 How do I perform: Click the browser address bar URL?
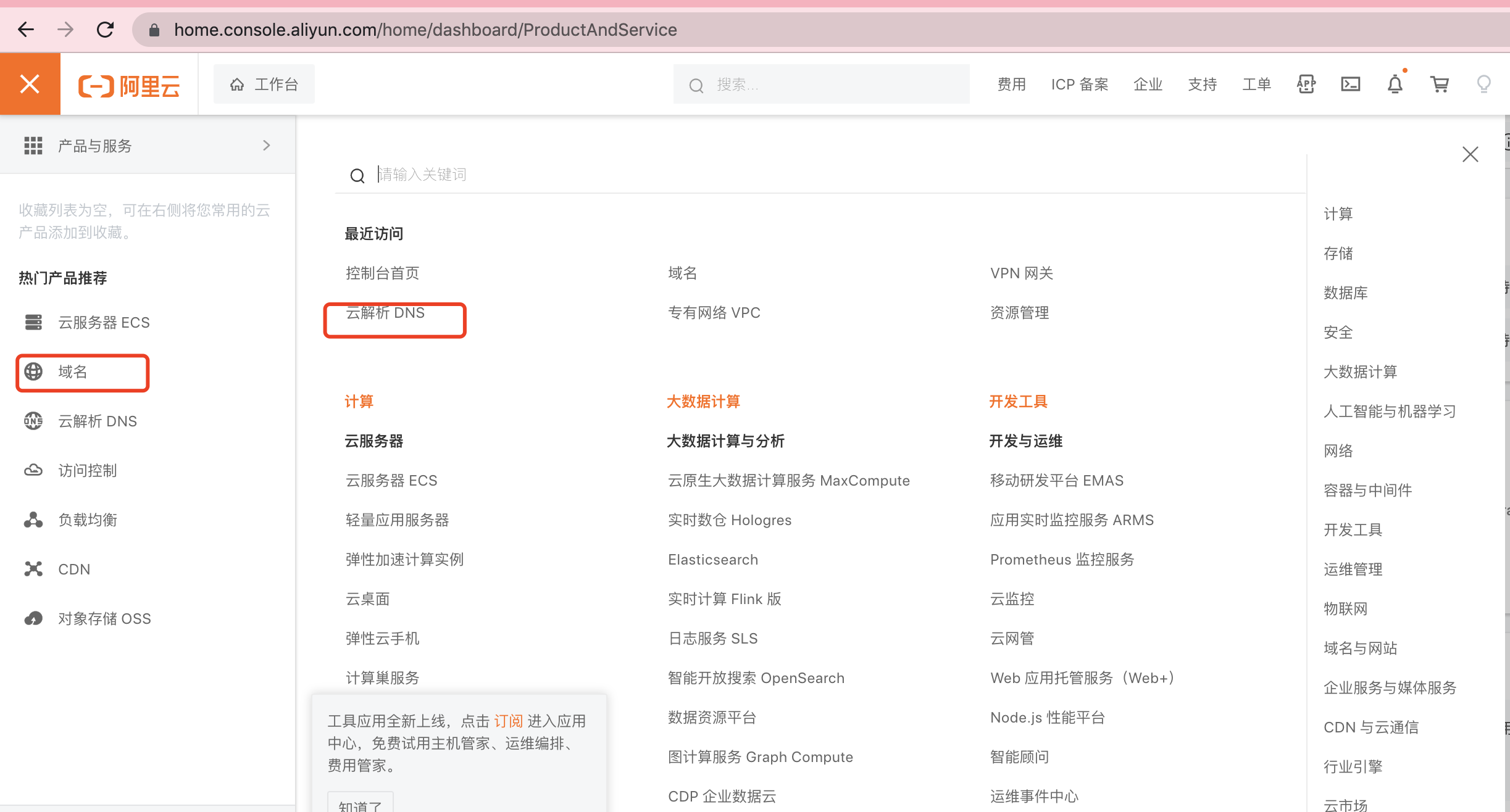click(x=425, y=30)
